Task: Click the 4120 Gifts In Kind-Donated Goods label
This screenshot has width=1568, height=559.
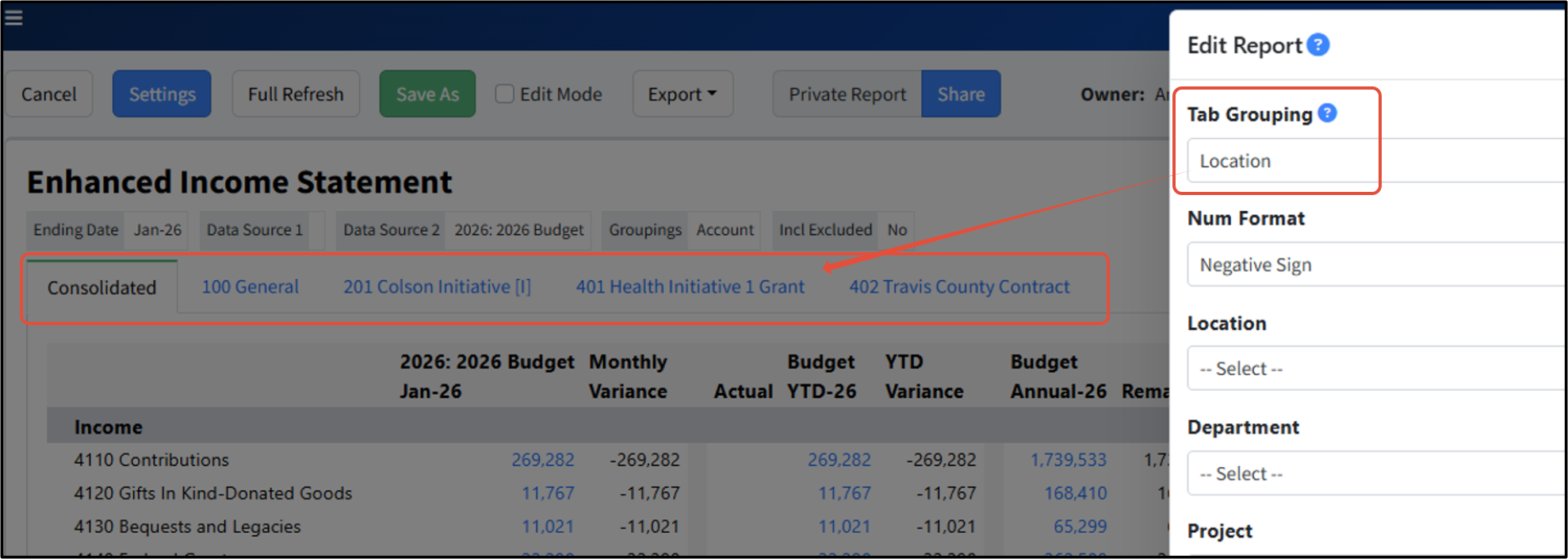Action: [x=213, y=493]
